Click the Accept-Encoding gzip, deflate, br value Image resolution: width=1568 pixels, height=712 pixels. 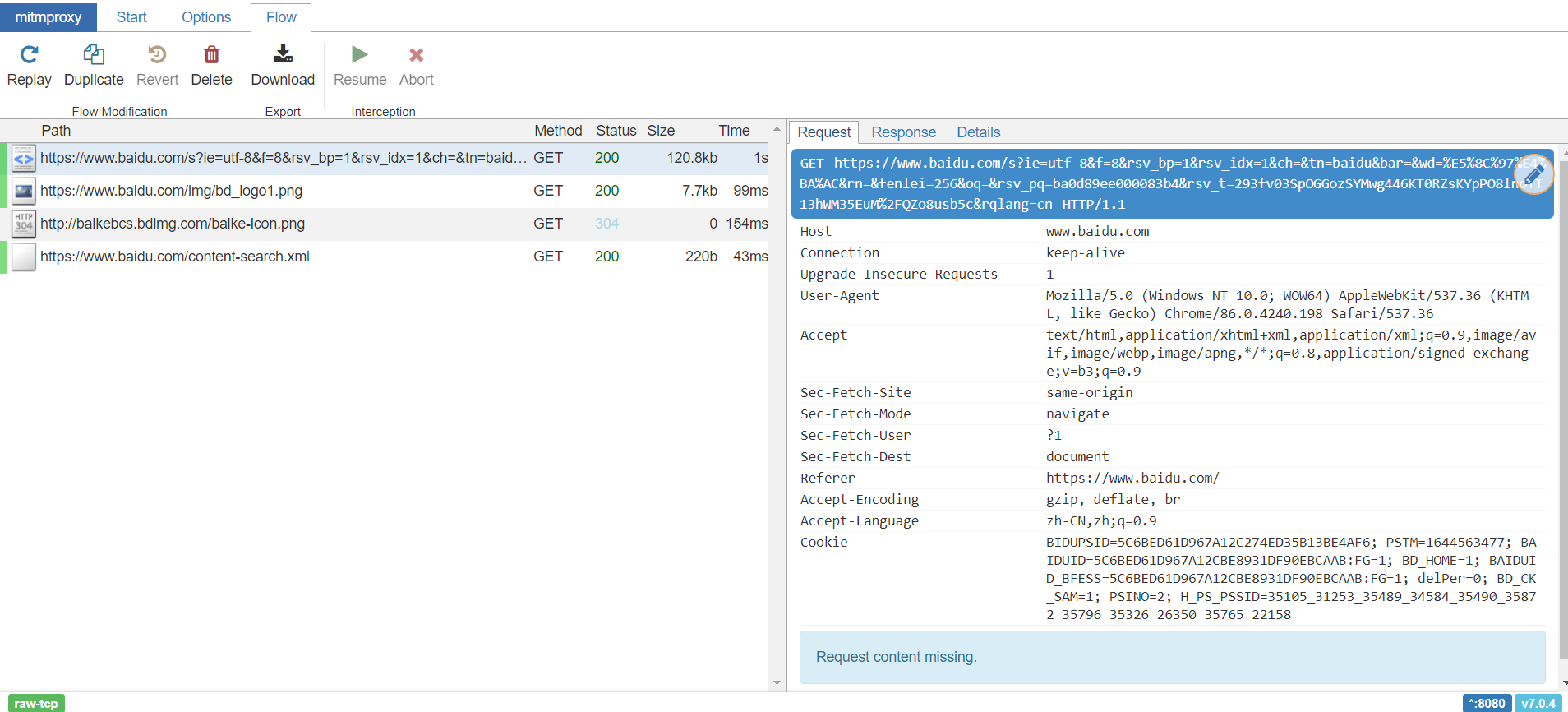1113,500
